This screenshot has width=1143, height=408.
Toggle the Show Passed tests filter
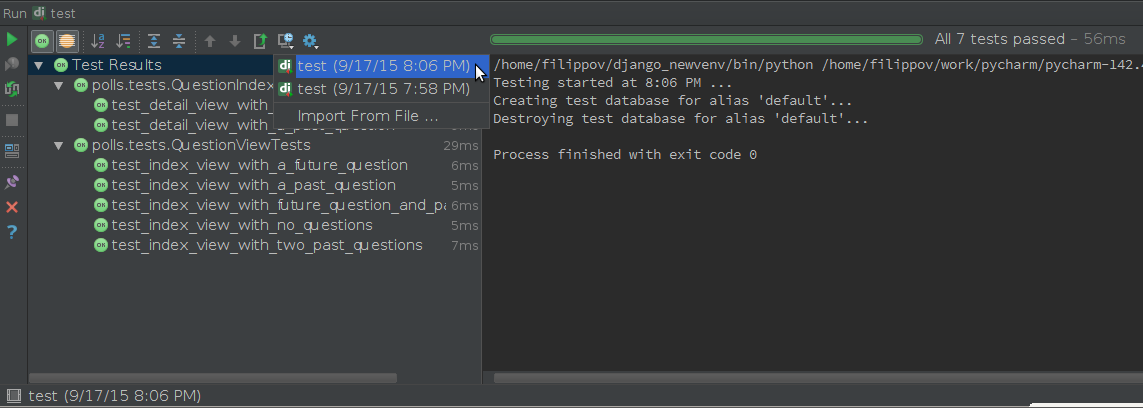pyautogui.click(x=43, y=41)
